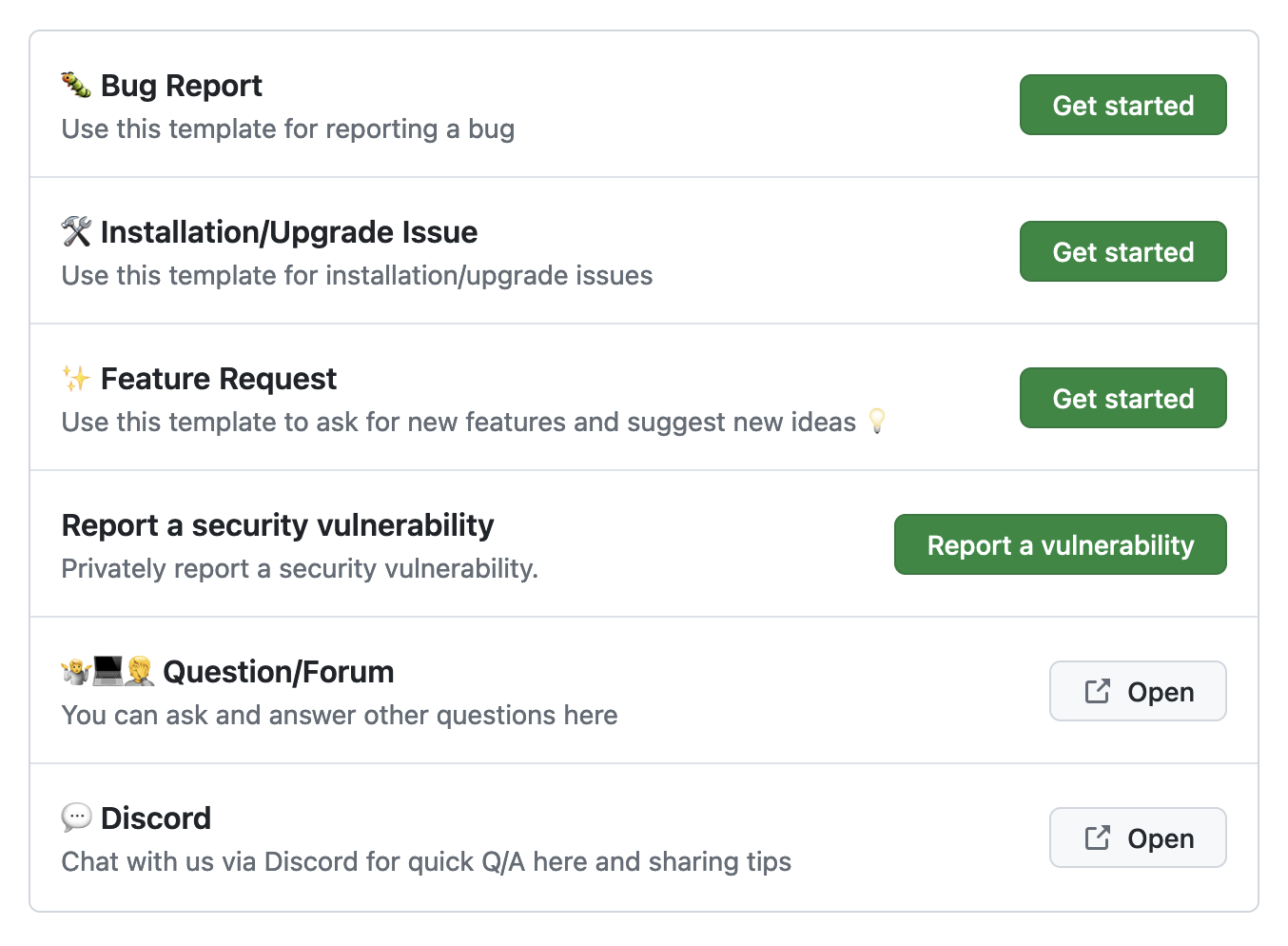Image resolution: width=1288 pixels, height=946 pixels.
Task: Click the lightbulb emoji after the Feature Request description
Action: (877, 422)
